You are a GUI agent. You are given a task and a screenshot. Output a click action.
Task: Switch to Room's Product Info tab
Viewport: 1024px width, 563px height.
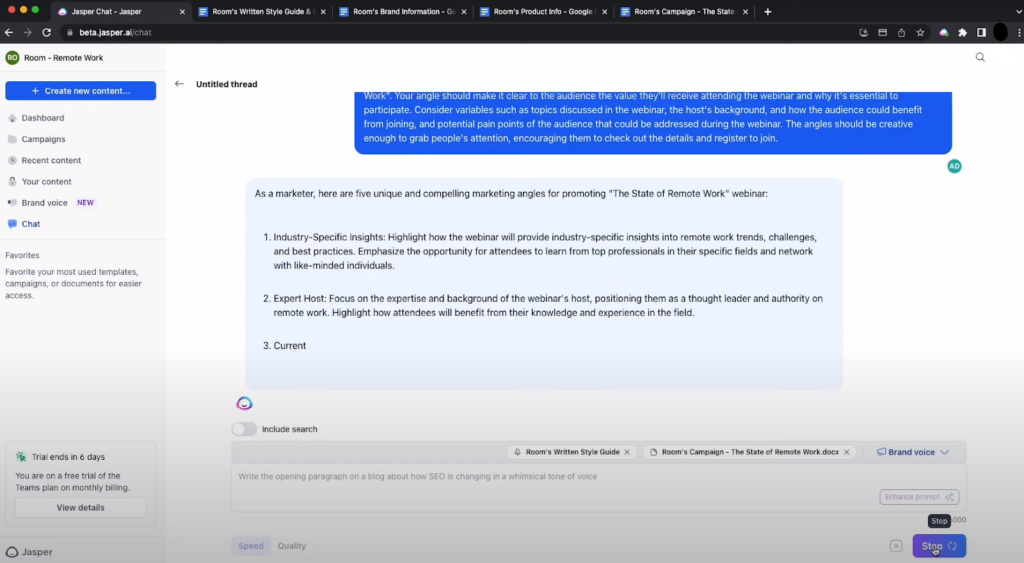(543, 12)
